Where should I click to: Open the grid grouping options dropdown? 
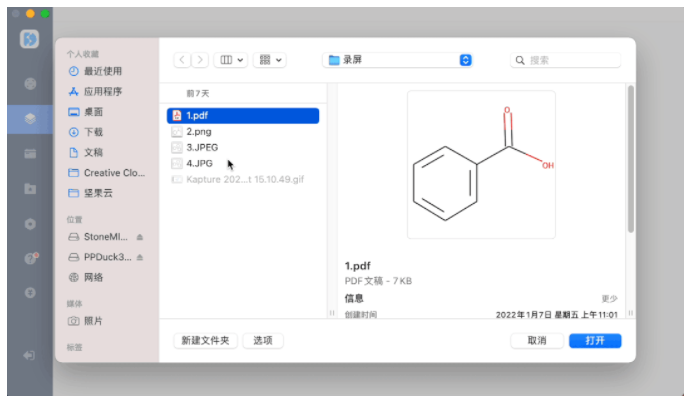[270, 60]
